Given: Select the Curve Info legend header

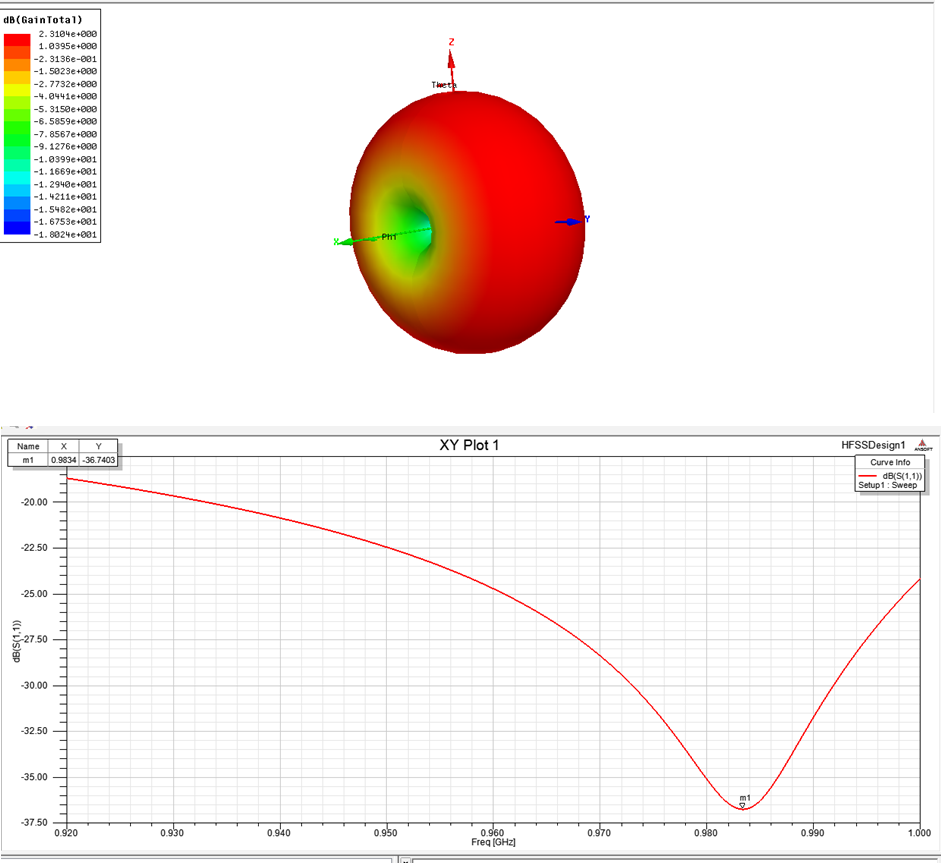Looking at the screenshot, I should coord(890,462).
